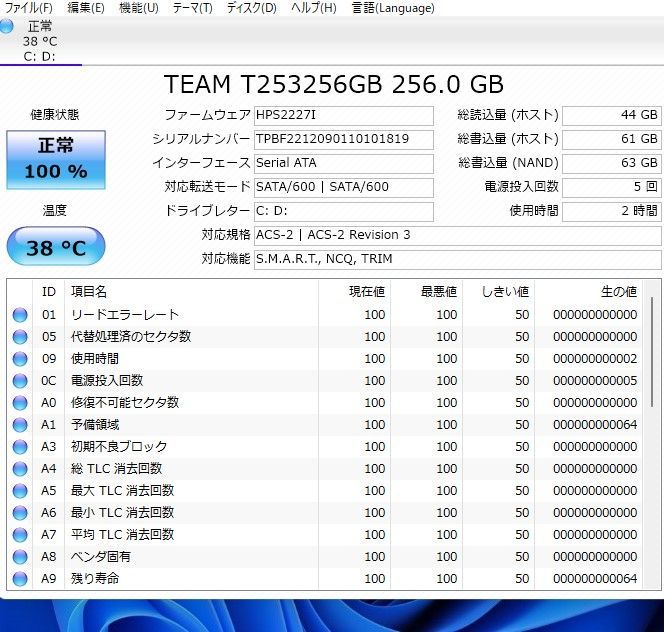
Task: Select the 使用時間 row in the SMART table
Action: [x=326, y=359]
